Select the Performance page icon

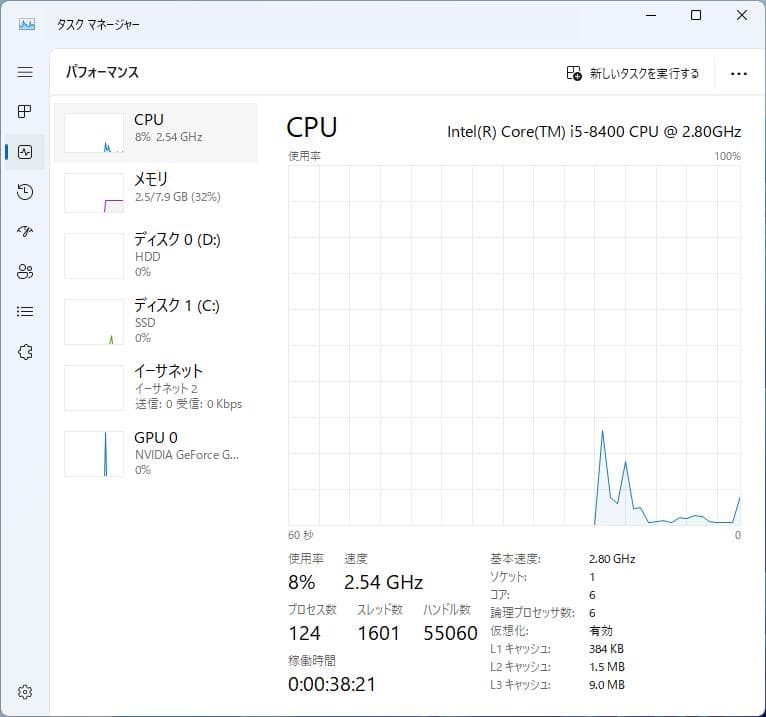pos(25,152)
